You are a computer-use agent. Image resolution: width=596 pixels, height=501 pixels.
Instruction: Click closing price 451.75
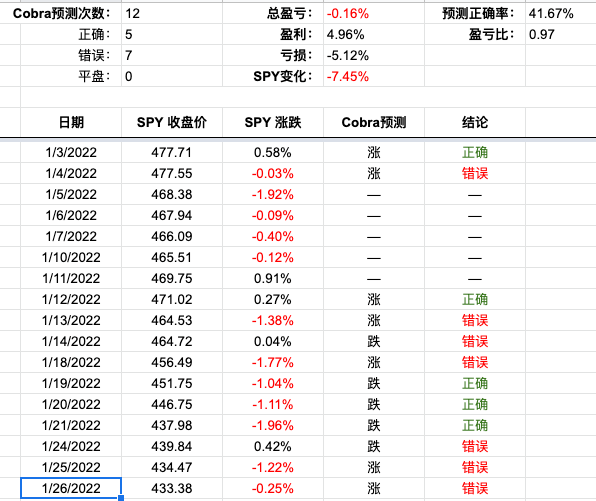coord(172,383)
